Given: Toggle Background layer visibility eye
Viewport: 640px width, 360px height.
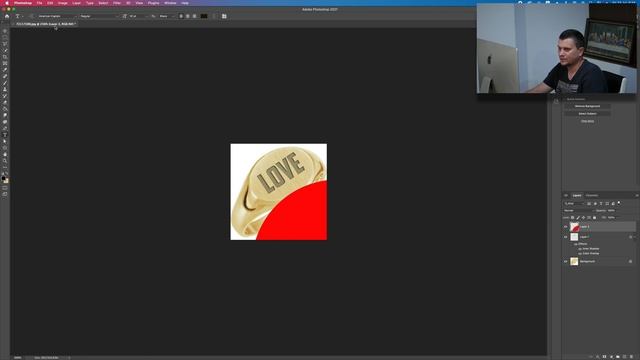Looking at the screenshot, I should (565, 261).
